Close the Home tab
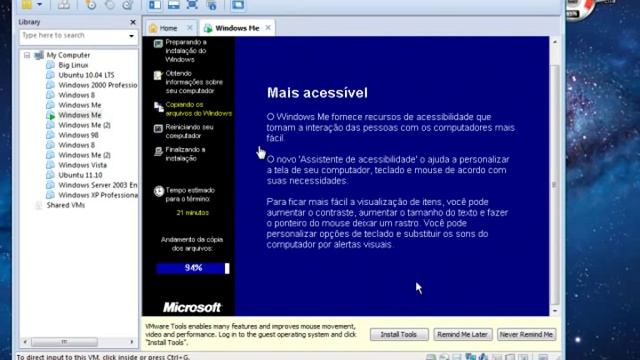Screen dimensions: 640x360 [190, 28]
